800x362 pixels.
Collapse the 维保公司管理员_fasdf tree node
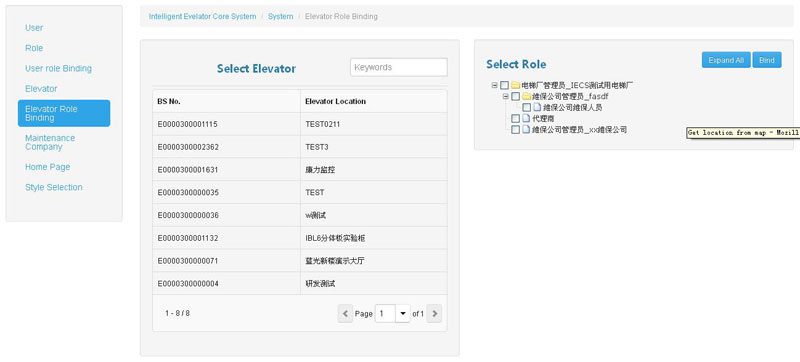tap(505, 96)
